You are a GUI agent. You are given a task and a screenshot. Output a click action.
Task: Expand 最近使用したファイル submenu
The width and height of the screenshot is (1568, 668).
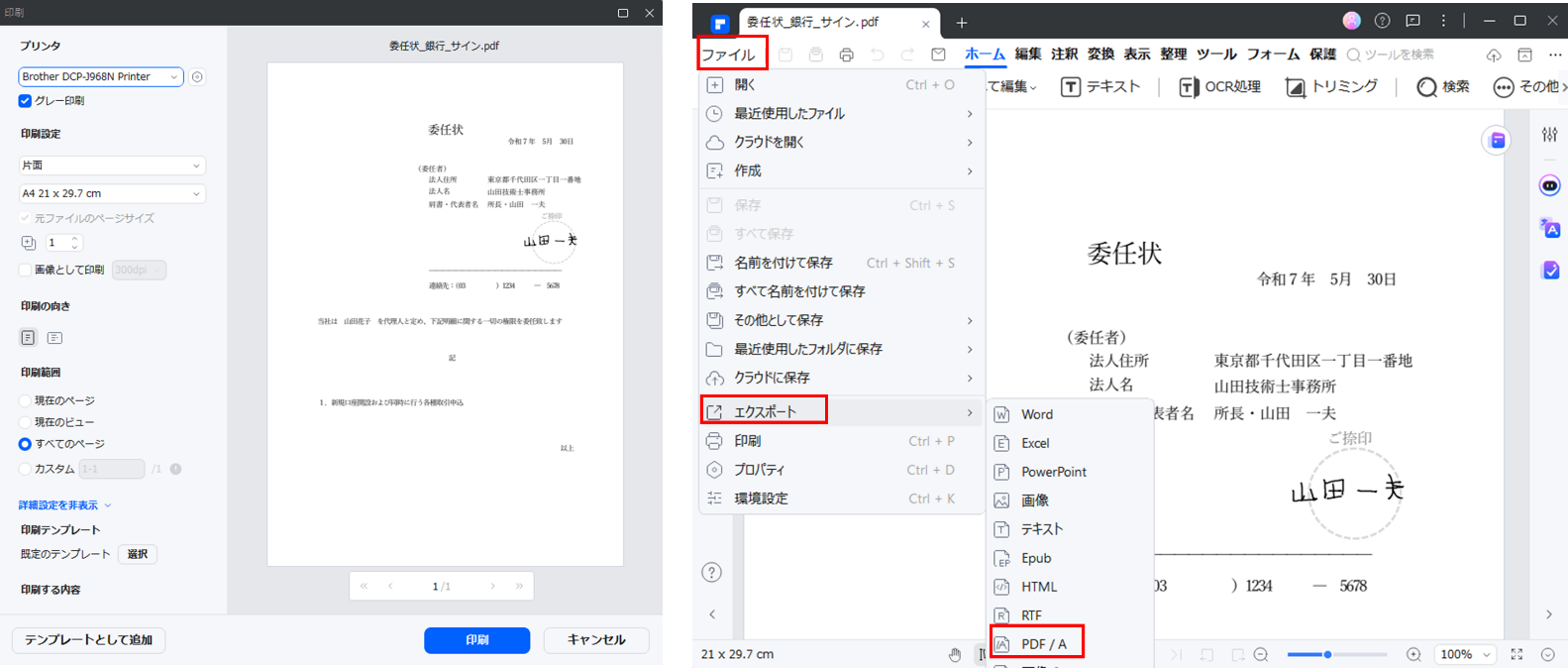pyautogui.click(x=841, y=114)
